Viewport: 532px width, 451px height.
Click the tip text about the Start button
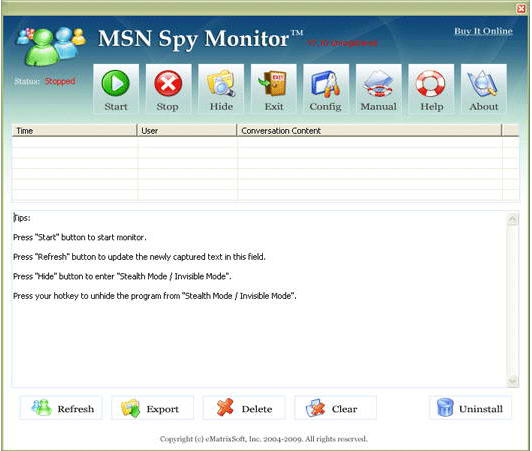(80, 237)
